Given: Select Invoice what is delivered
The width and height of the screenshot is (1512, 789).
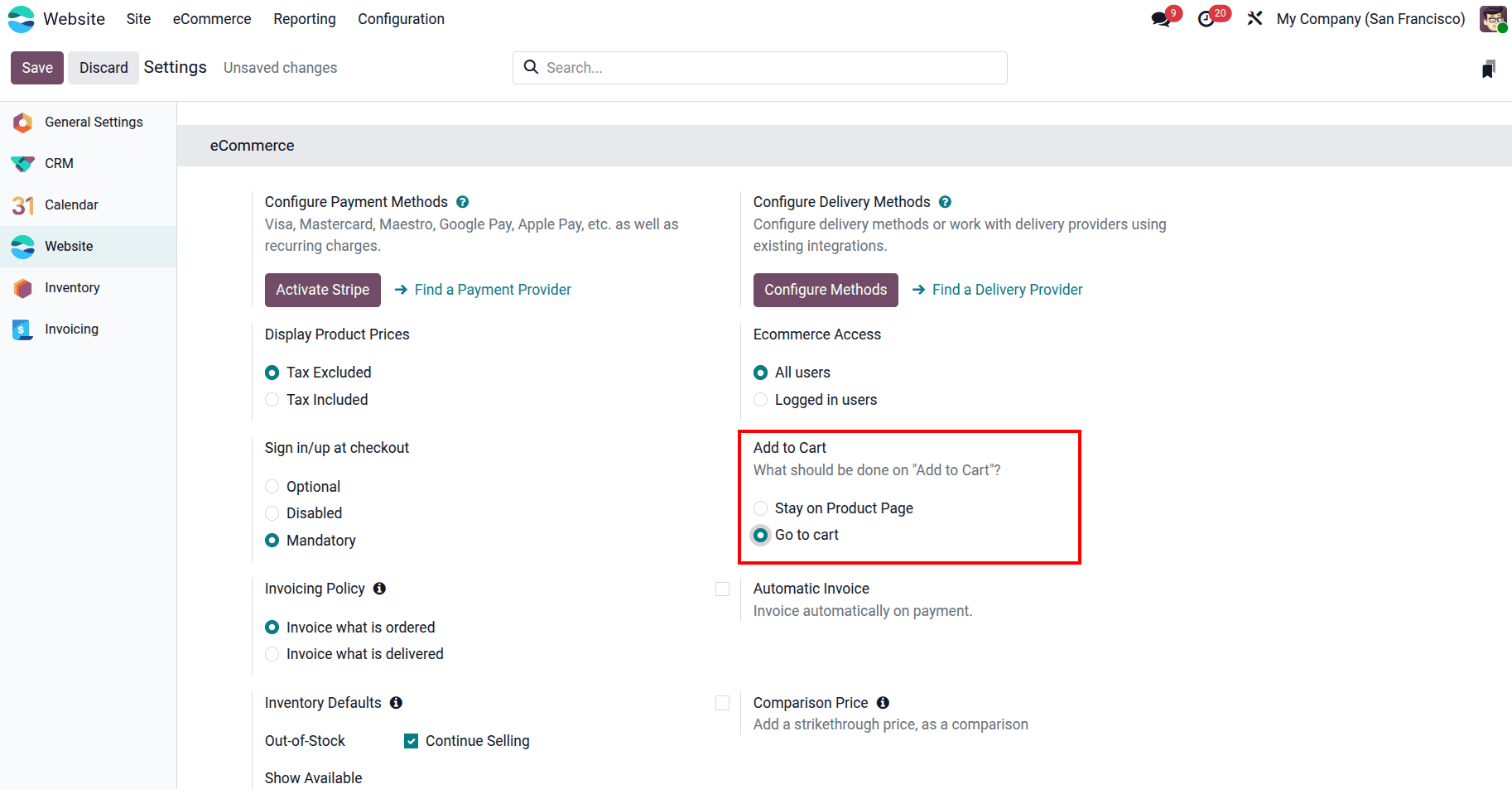Looking at the screenshot, I should click(272, 654).
